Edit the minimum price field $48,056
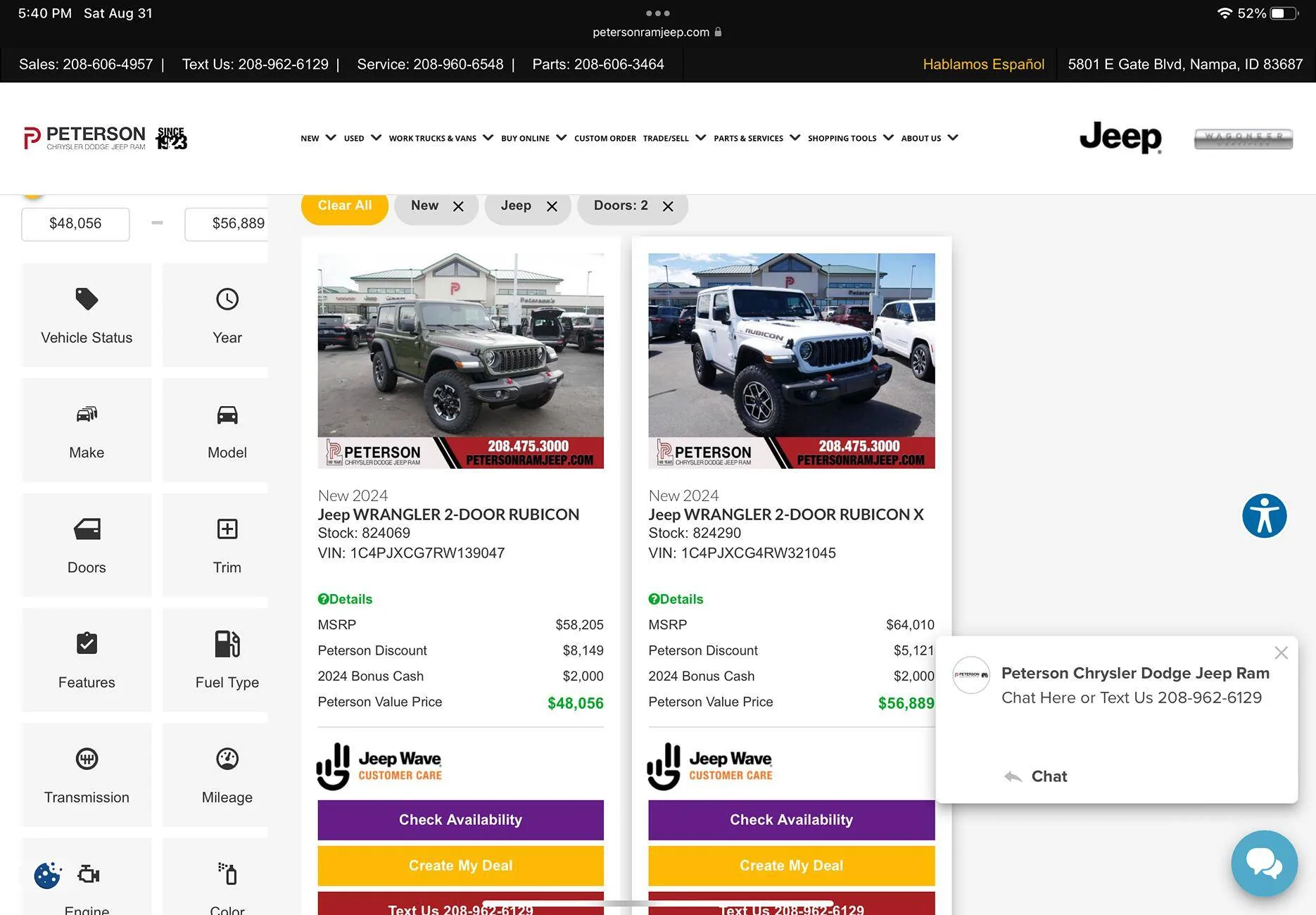Image resolution: width=1316 pixels, height=915 pixels. click(75, 224)
